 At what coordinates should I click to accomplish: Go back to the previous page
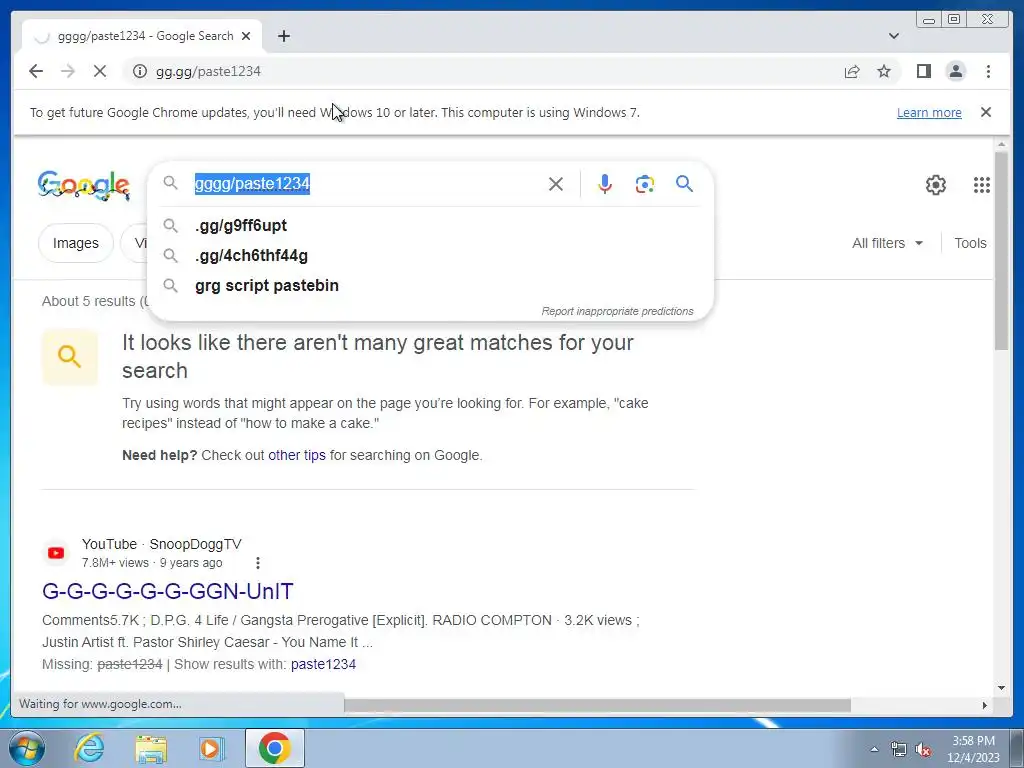pos(36,71)
